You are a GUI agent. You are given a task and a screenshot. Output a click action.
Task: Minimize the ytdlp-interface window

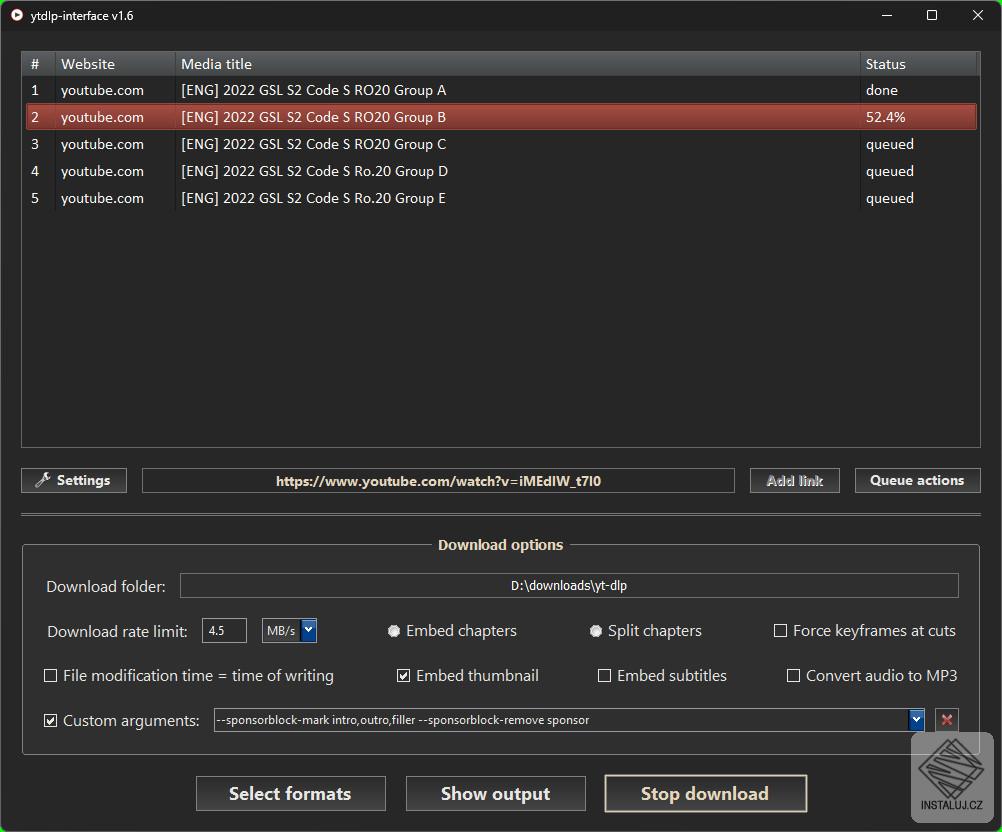(x=886, y=16)
